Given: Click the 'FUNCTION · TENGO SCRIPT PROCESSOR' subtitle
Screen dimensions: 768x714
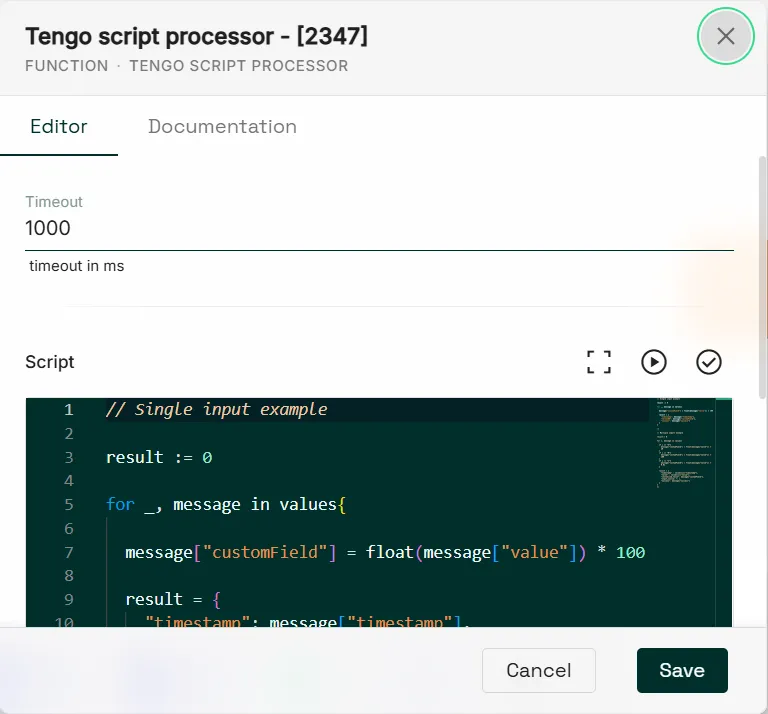Looking at the screenshot, I should coord(187,66).
